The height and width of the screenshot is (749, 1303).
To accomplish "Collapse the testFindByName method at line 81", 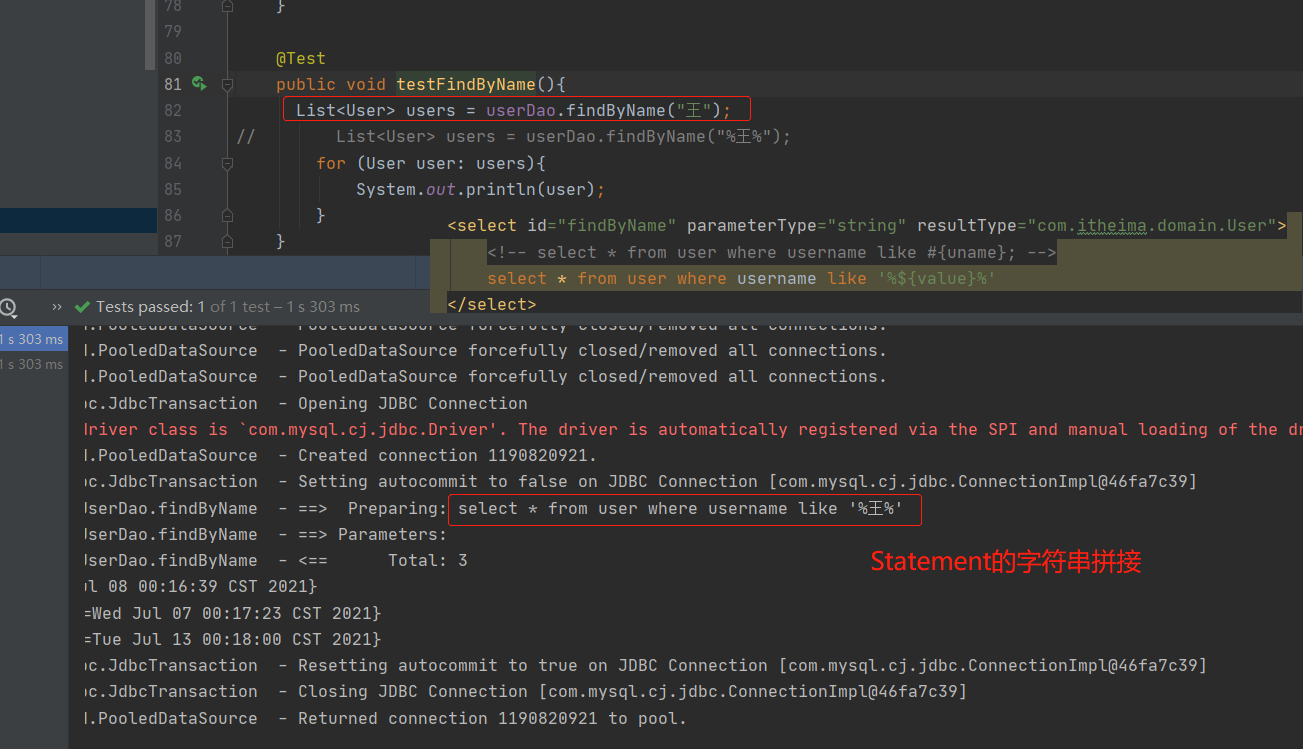I will 227,85.
